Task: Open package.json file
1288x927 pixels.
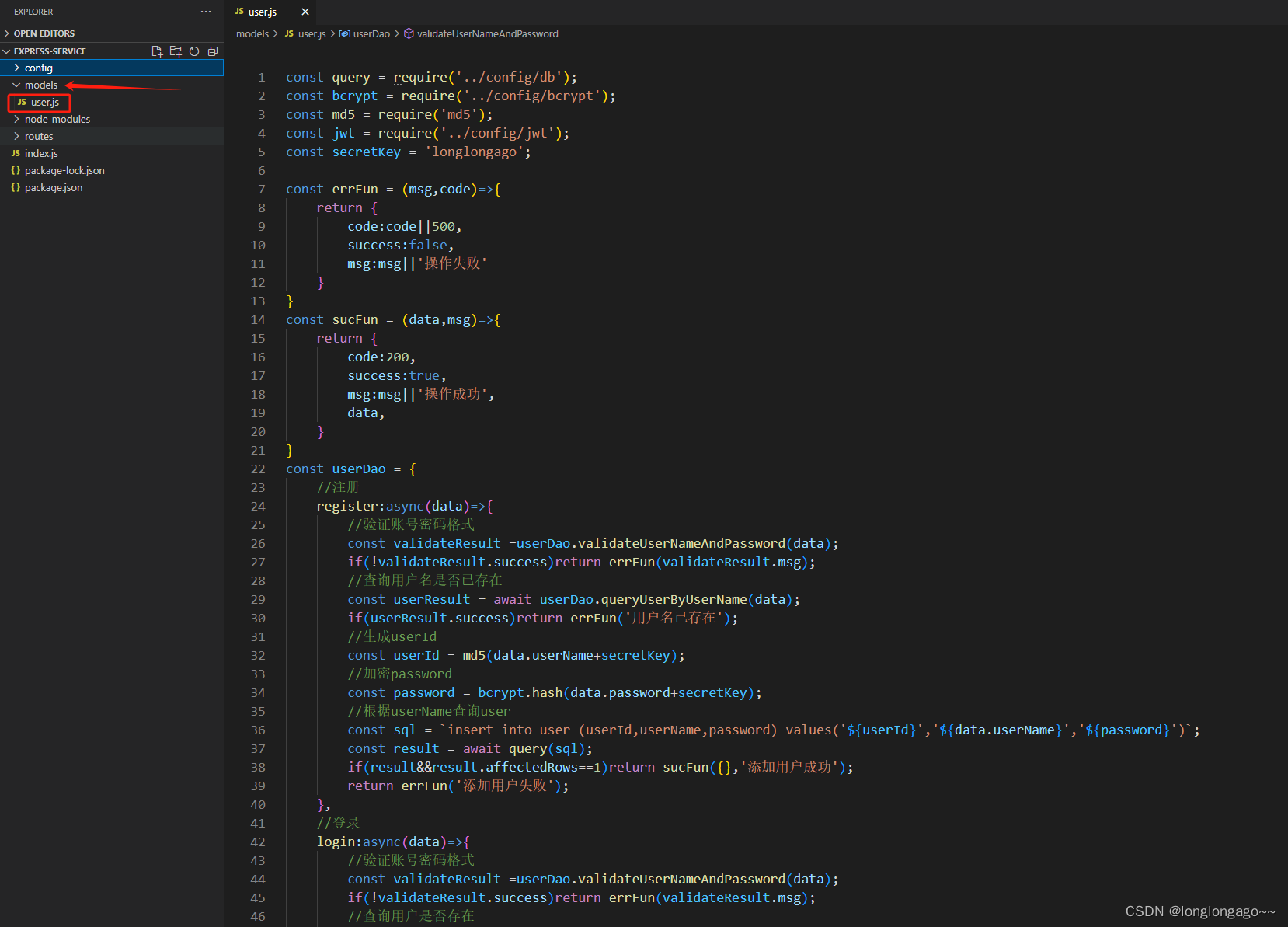Action: point(112,187)
